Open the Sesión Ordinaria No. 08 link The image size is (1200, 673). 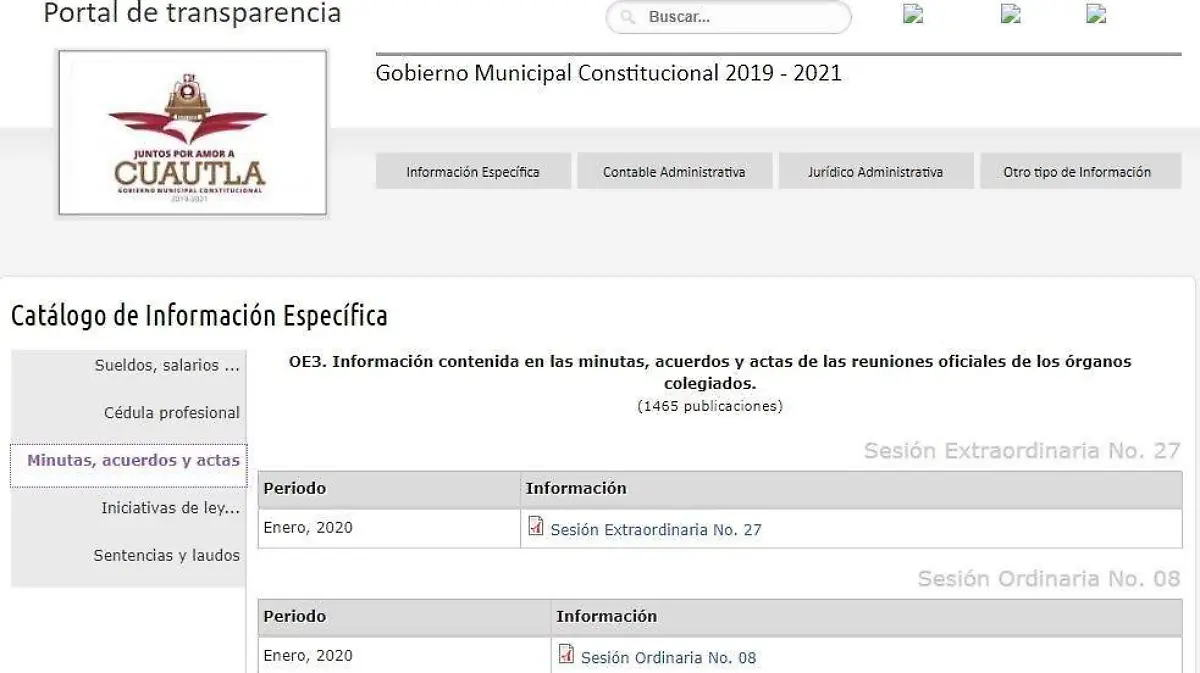(668, 658)
